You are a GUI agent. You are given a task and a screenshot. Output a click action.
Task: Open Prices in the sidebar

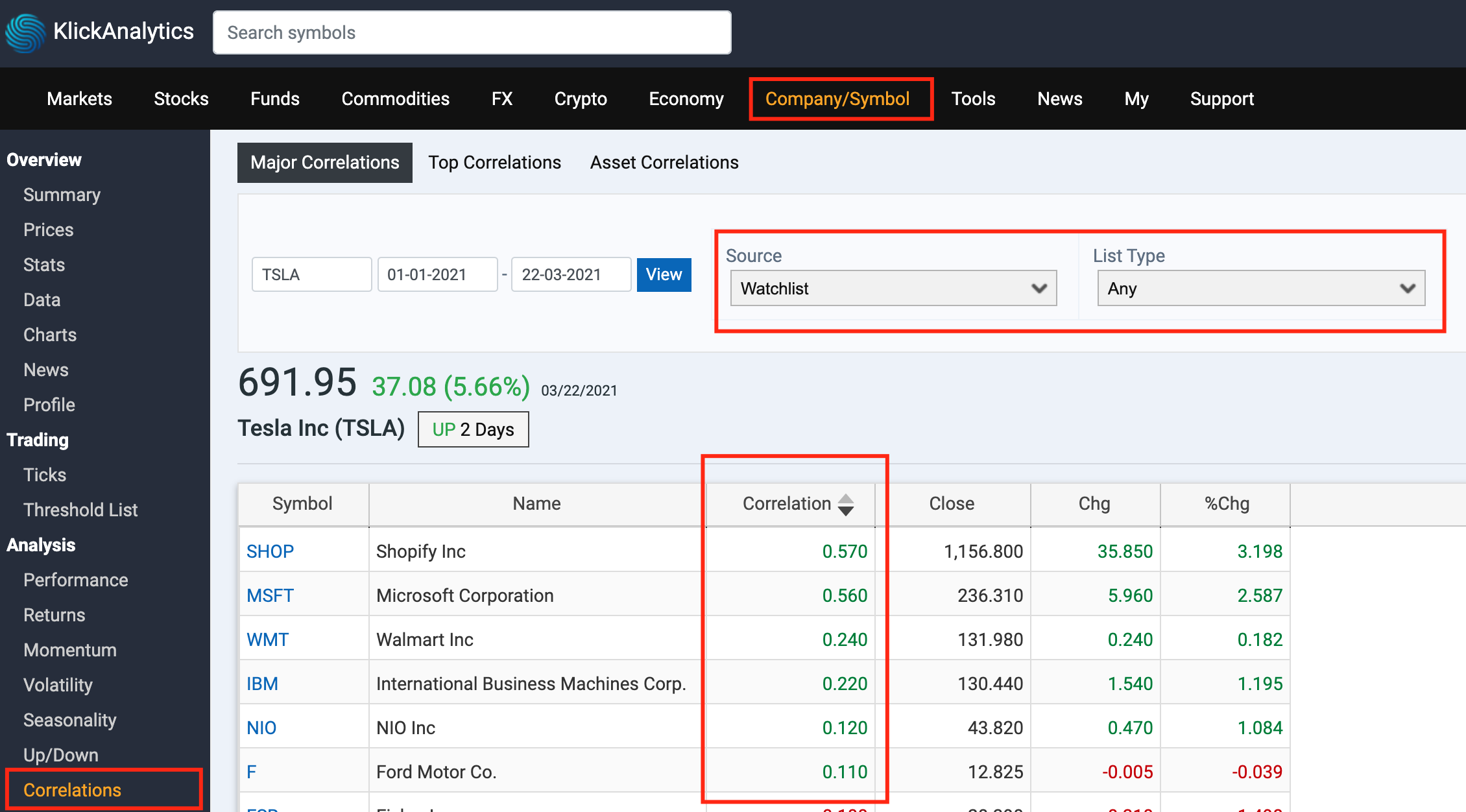49,230
